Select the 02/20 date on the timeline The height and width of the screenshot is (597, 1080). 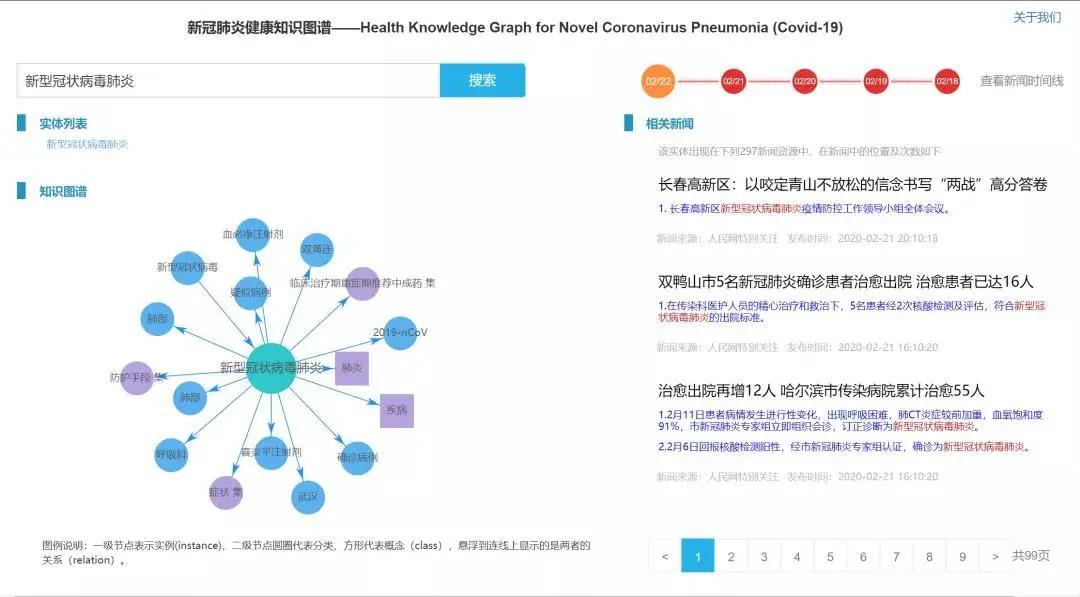[805, 81]
